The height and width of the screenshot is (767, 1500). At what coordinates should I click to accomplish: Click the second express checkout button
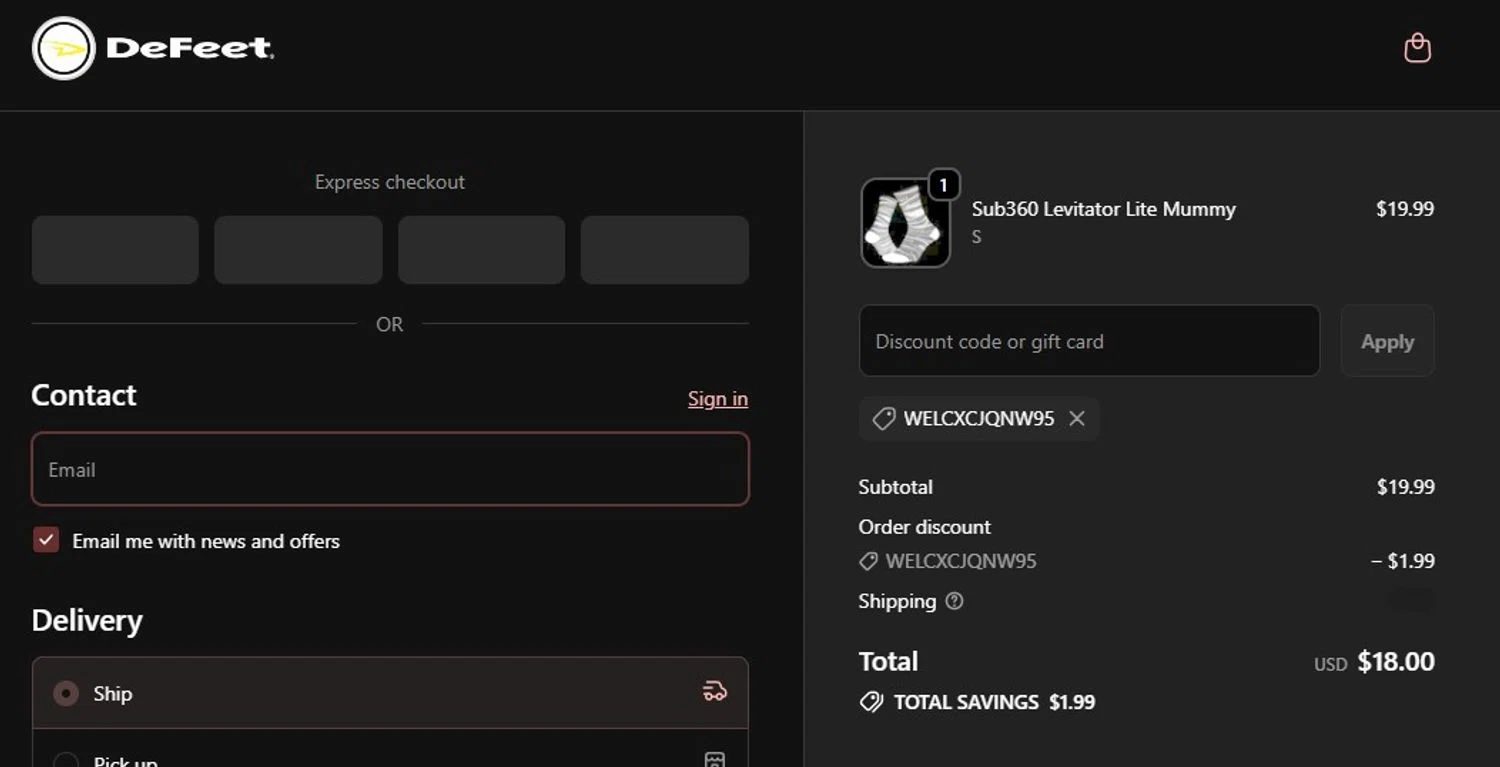(x=298, y=250)
